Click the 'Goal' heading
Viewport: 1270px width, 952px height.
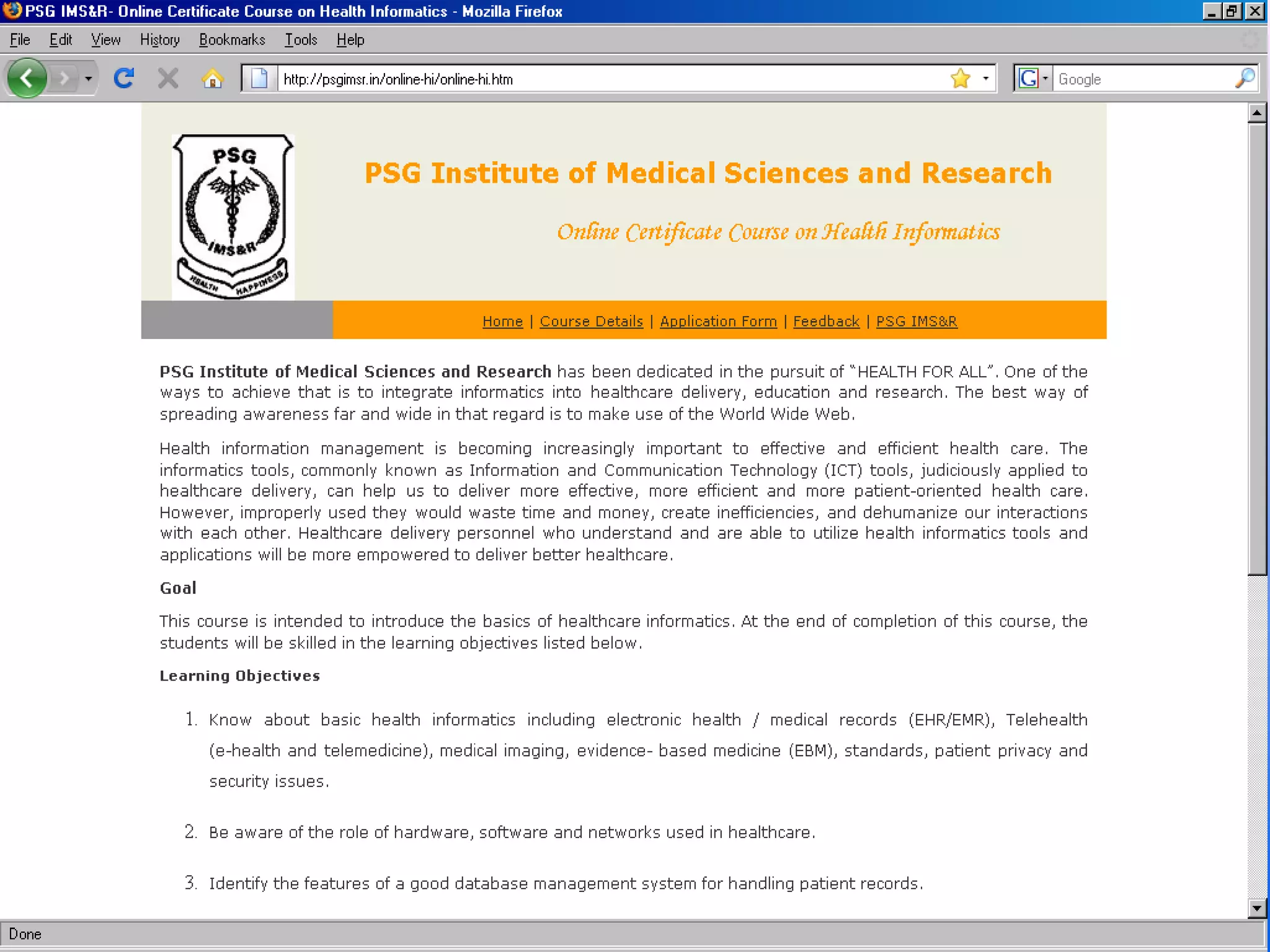pos(178,588)
